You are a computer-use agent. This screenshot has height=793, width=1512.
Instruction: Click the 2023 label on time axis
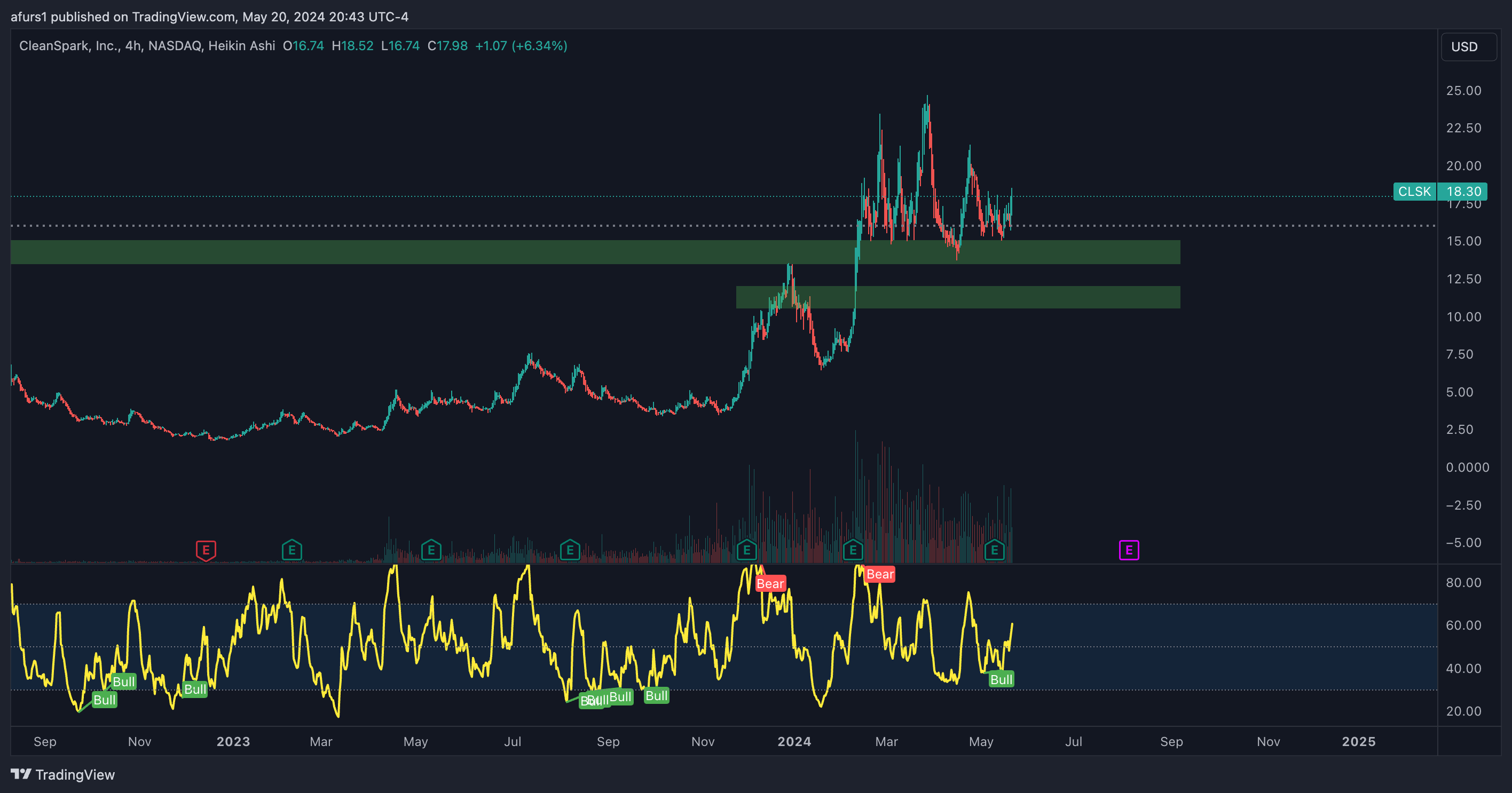(x=233, y=741)
